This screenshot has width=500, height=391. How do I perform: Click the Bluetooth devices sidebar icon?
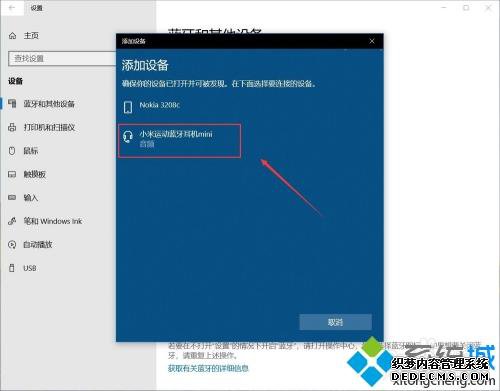[12, 104]
